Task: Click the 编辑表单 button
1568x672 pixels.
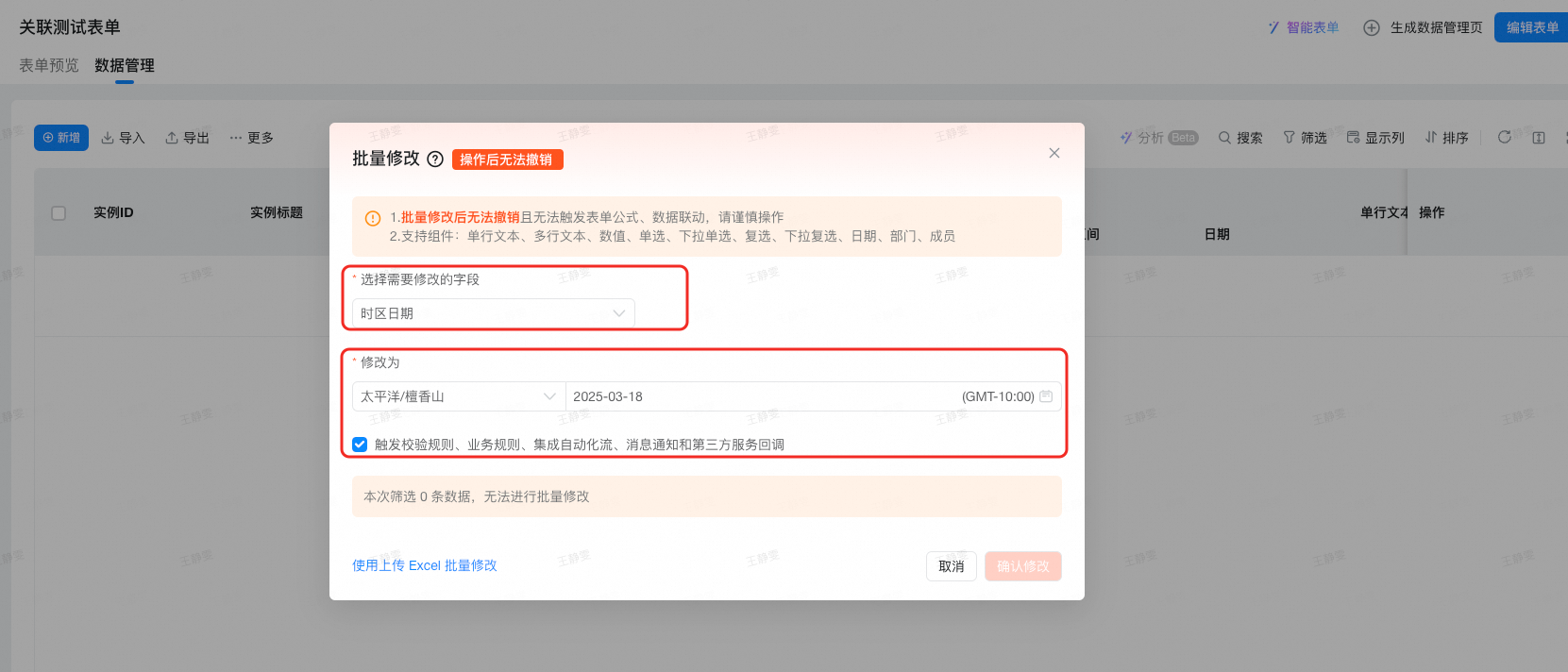Action: (x=1531, y=27)
